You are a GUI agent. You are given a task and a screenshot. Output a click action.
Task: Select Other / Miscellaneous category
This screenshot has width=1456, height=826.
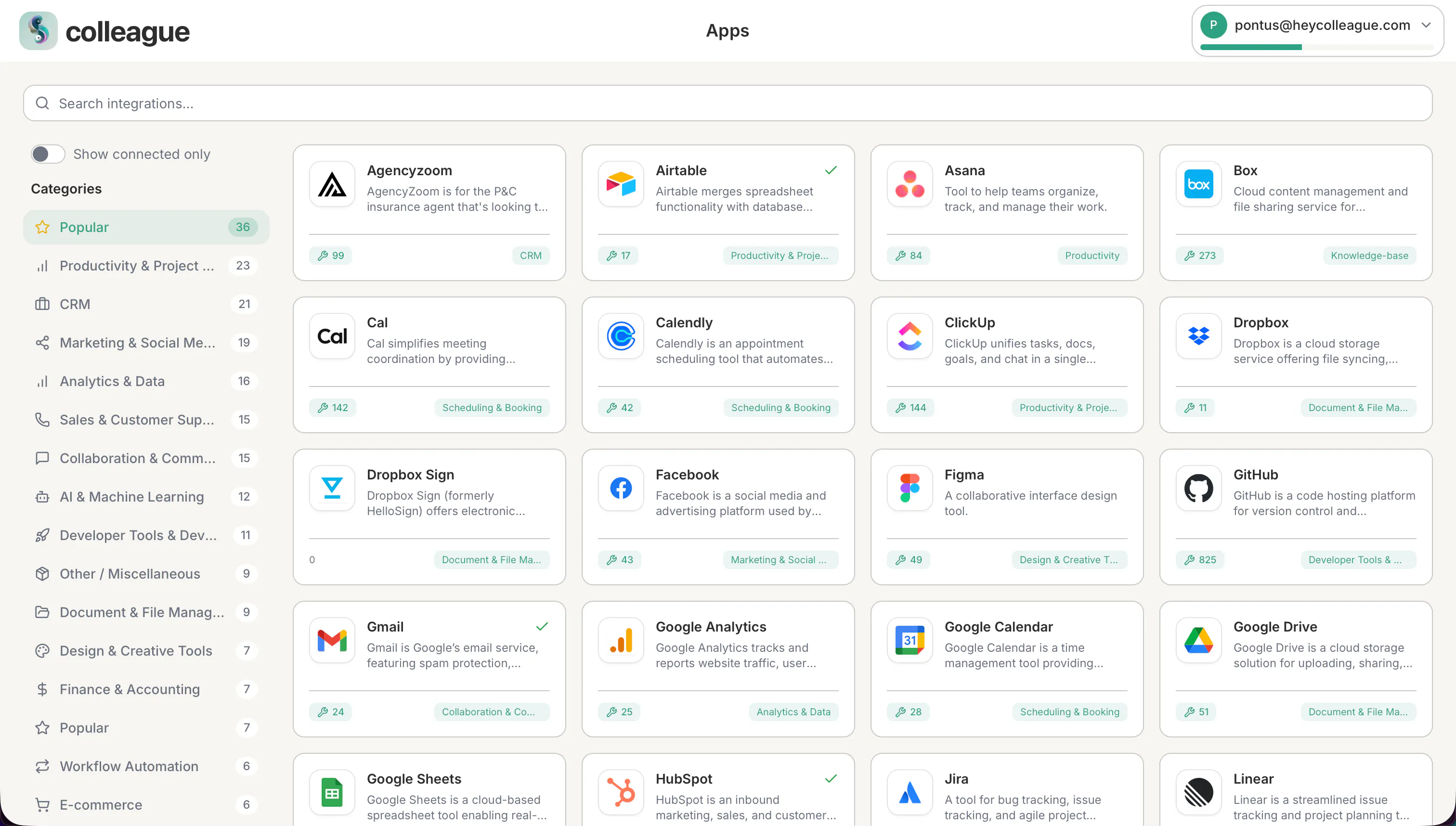tap(146, 574)
